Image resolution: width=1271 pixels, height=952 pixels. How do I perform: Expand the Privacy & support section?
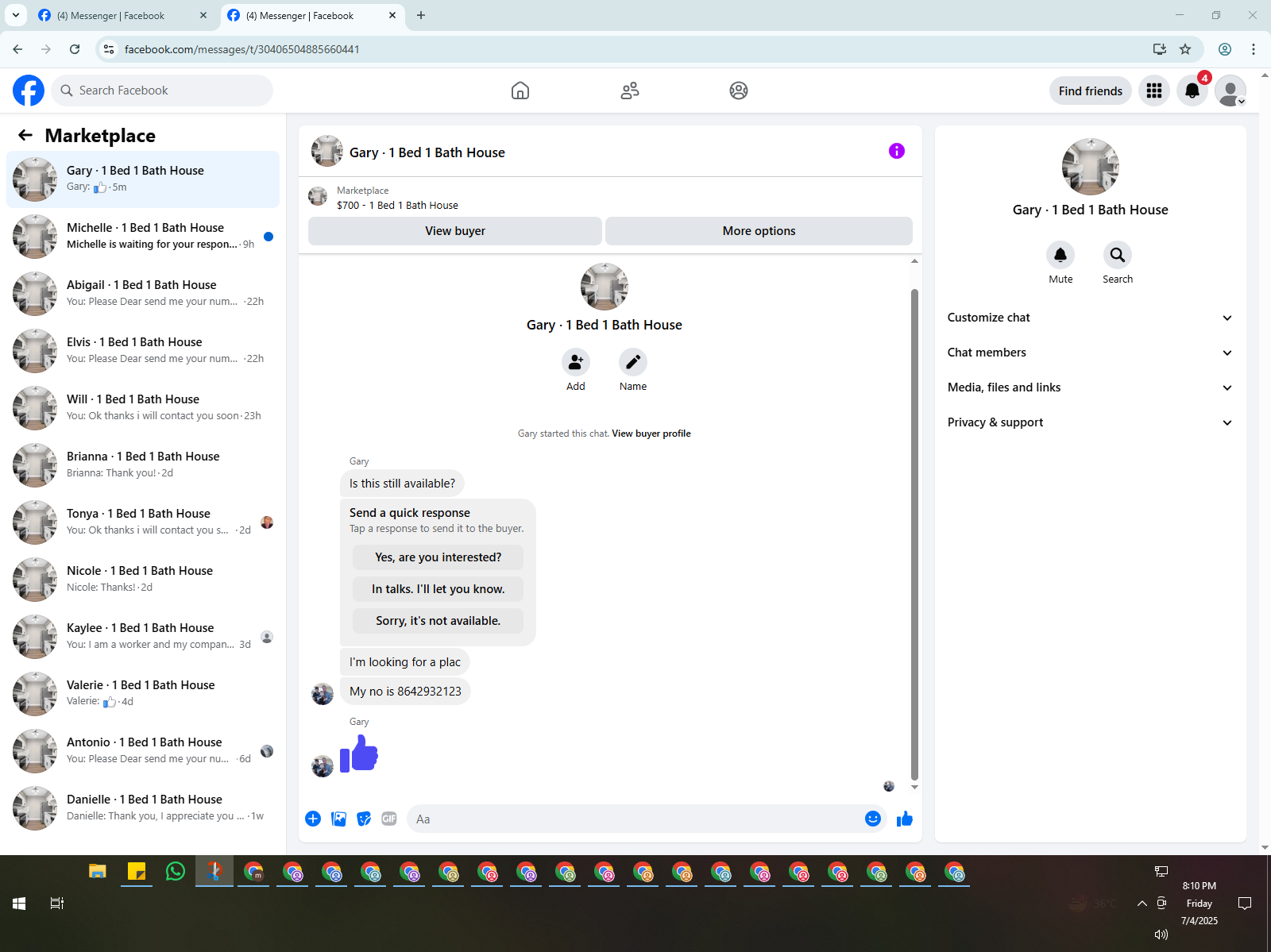point(1091,422)
